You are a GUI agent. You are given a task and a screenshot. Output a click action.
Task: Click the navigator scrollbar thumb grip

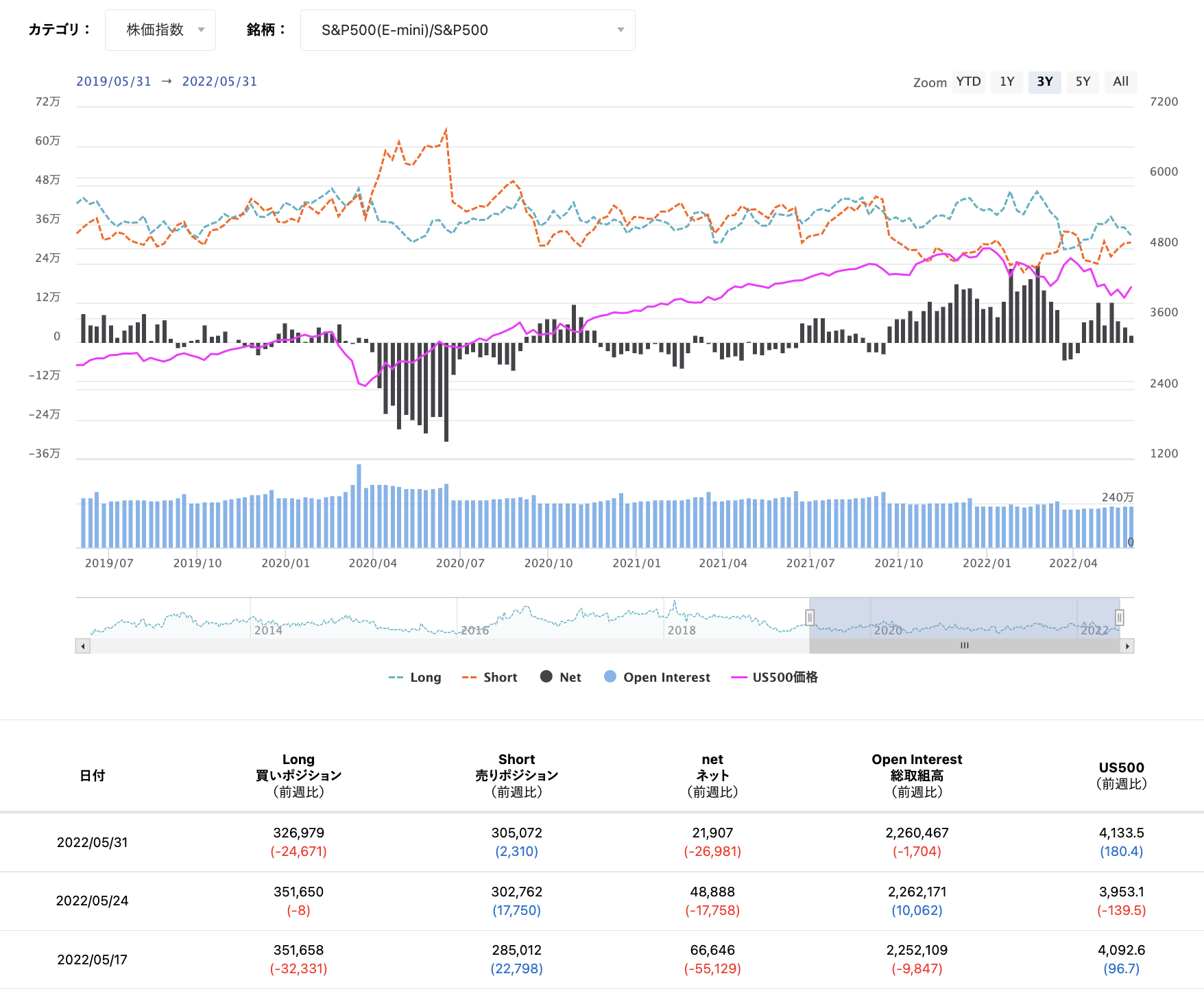(965, 646)
